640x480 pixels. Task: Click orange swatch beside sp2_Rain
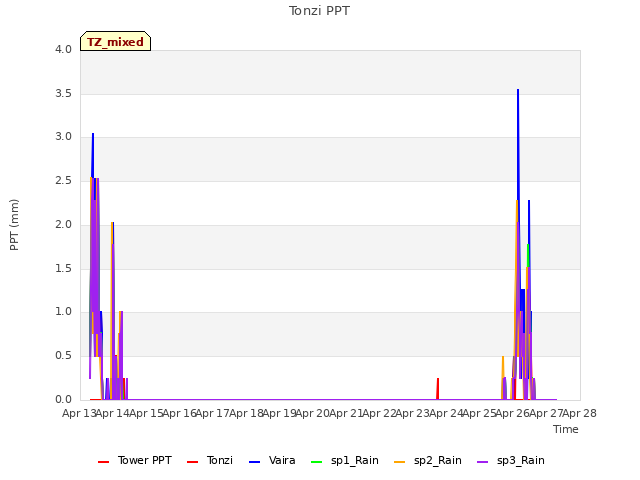coord(400,462)
